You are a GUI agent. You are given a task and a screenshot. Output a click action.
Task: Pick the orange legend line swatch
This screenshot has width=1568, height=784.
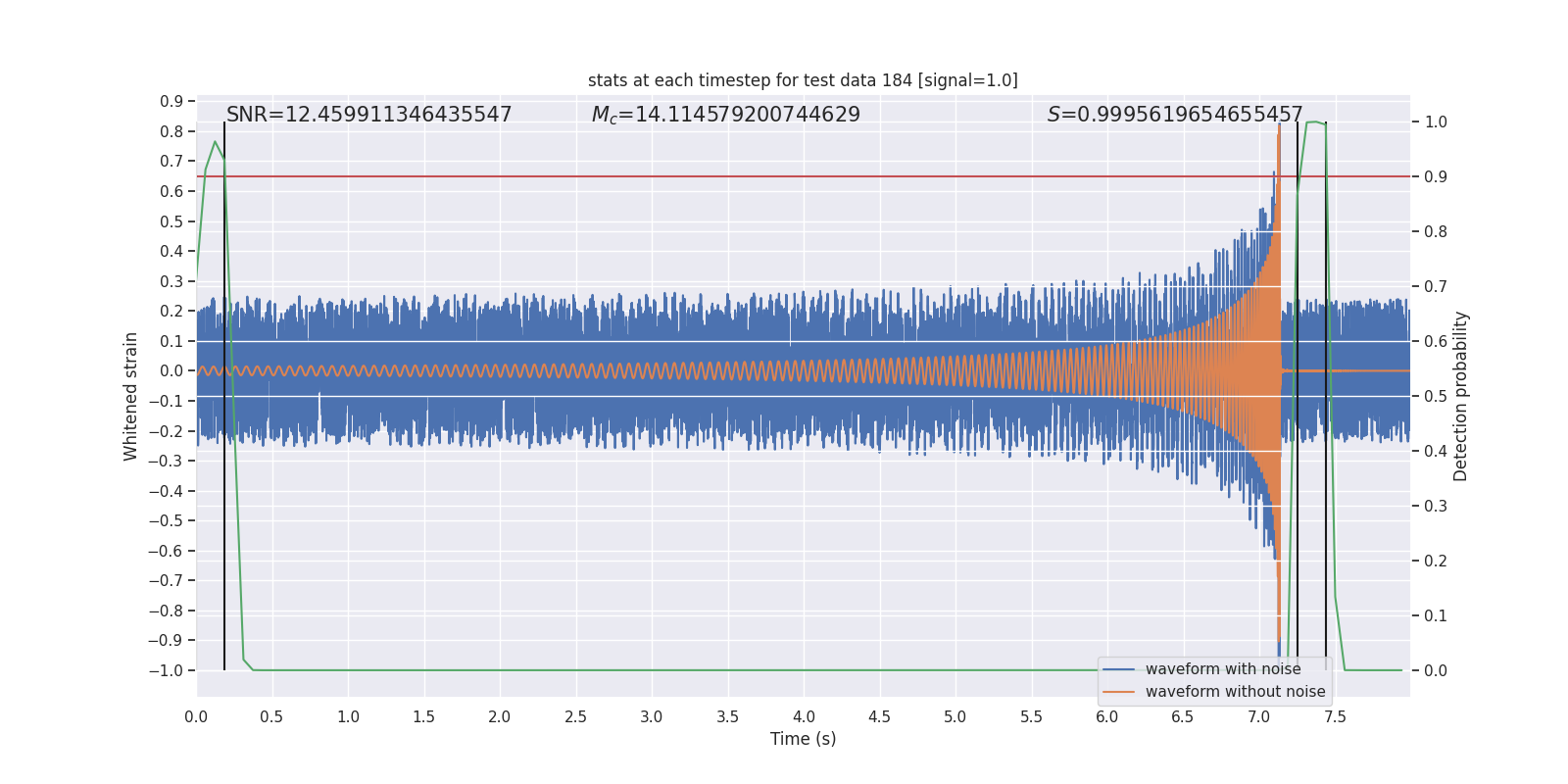click(1118, 692)
